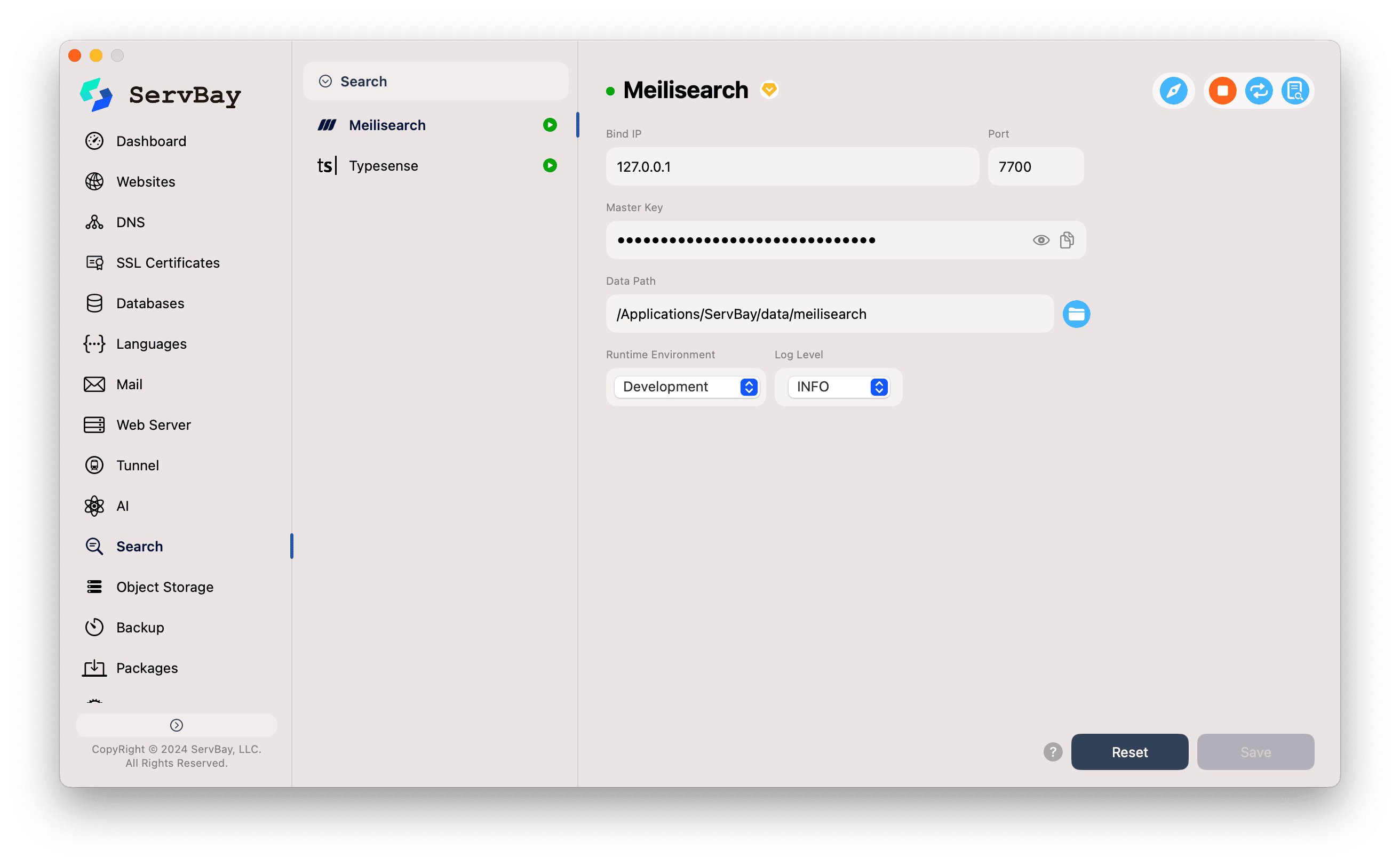The image size is (1400, 866).
Task: Click the Websites globe icon
Action: (x=94, y=181)
